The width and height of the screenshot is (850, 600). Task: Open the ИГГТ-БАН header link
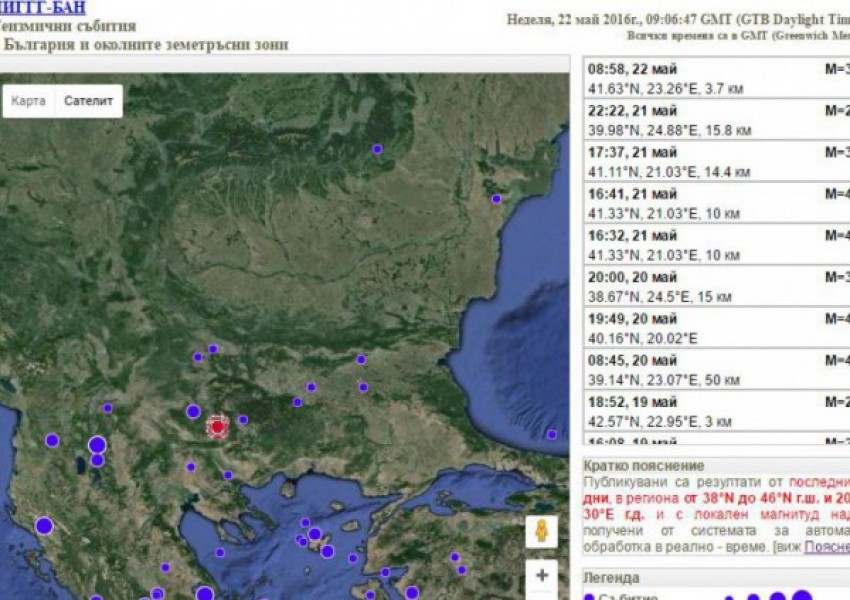coord(43,8)
